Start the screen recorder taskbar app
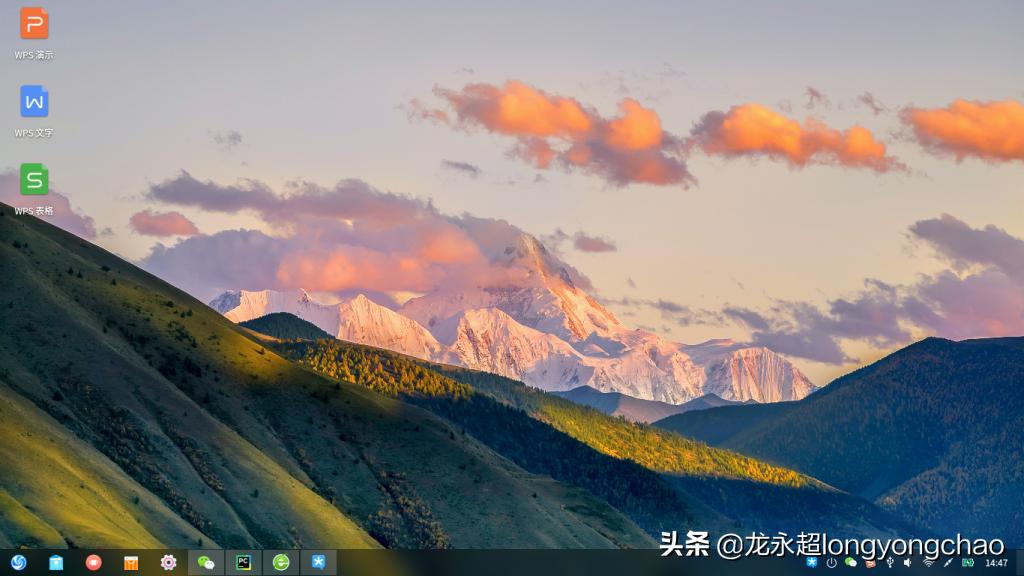The image size is (1024, 576). coord(92,562)
